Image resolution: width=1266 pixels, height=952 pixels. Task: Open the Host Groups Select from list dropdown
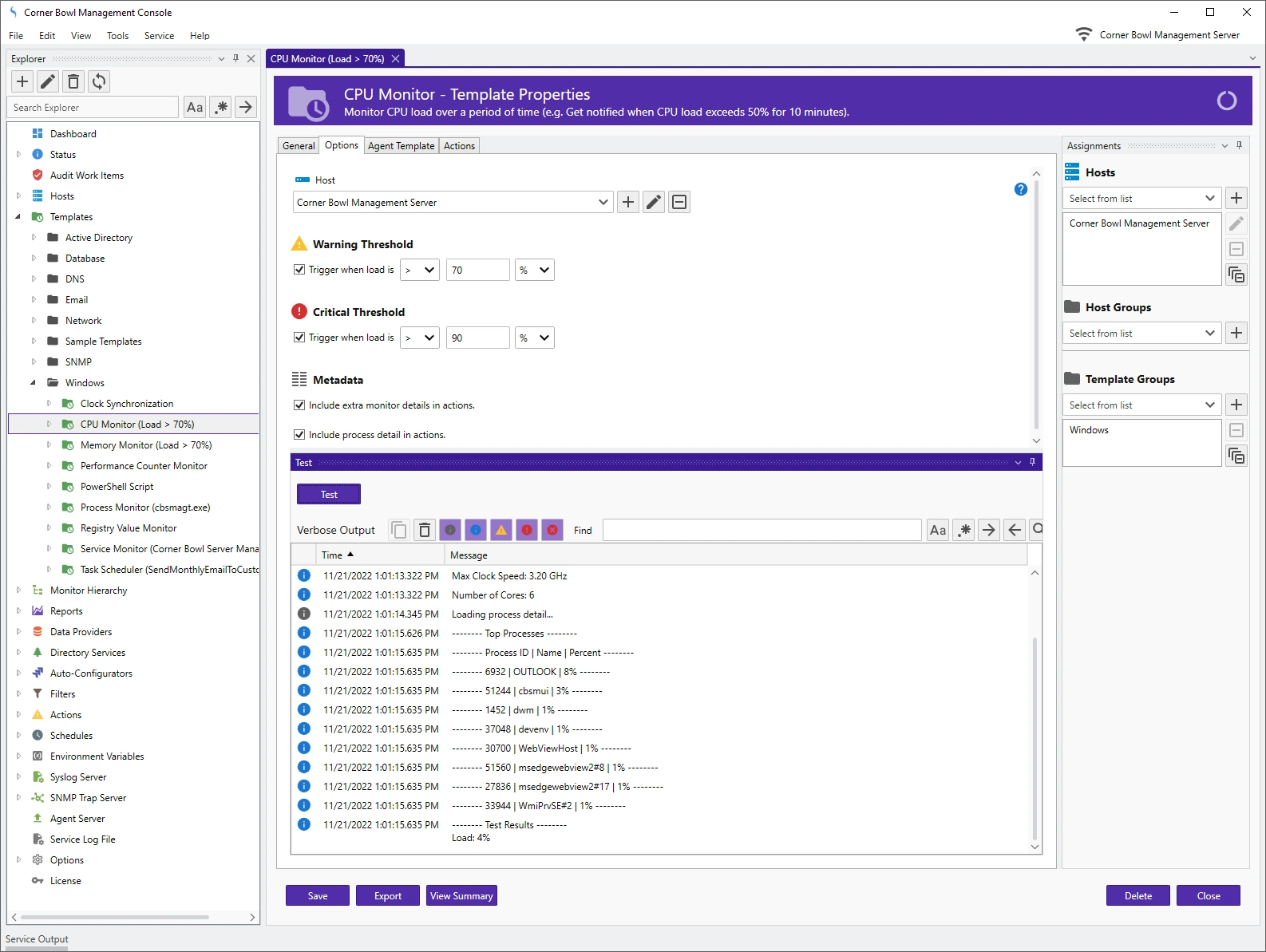[1141, 334]
